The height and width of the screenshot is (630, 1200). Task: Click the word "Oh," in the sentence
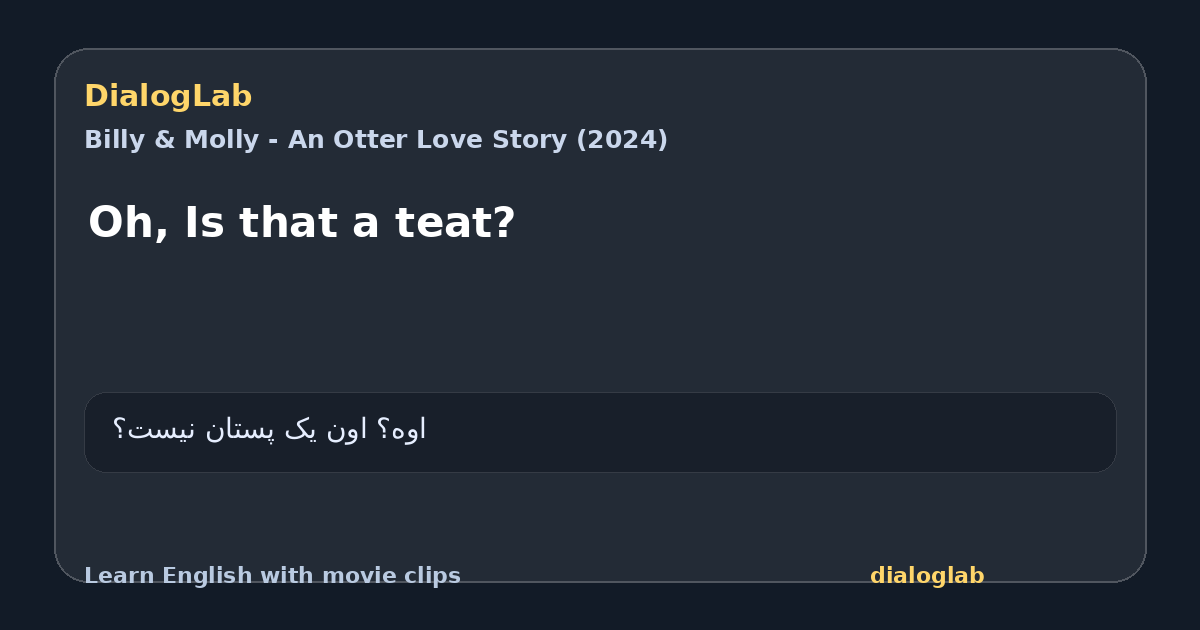click(x=129, y=223)
